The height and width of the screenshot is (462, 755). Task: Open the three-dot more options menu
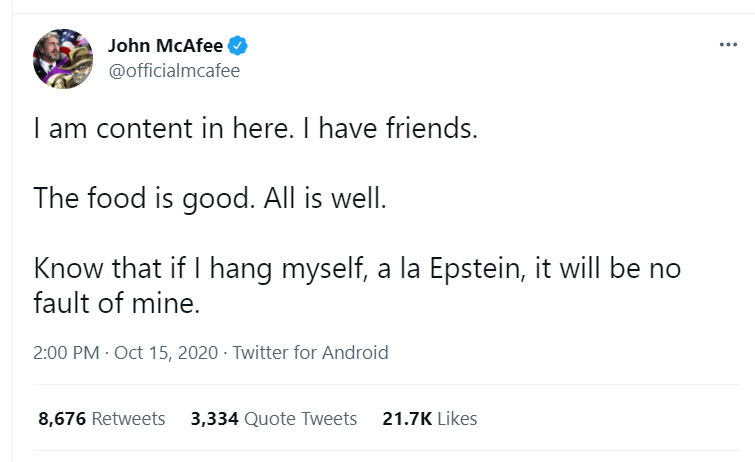728,47
